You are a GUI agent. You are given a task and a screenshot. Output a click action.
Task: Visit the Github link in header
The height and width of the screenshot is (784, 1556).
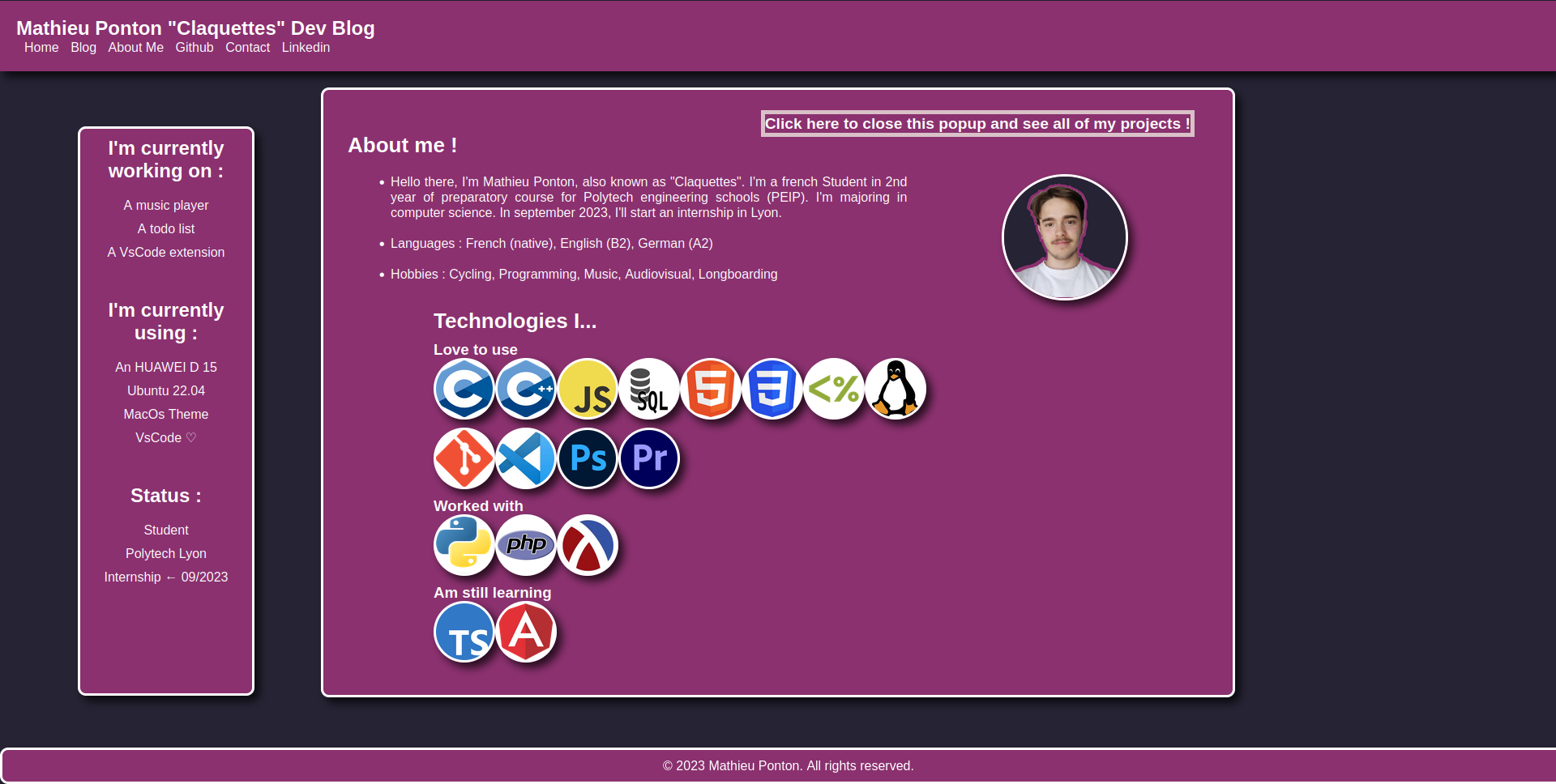(194, 48)
